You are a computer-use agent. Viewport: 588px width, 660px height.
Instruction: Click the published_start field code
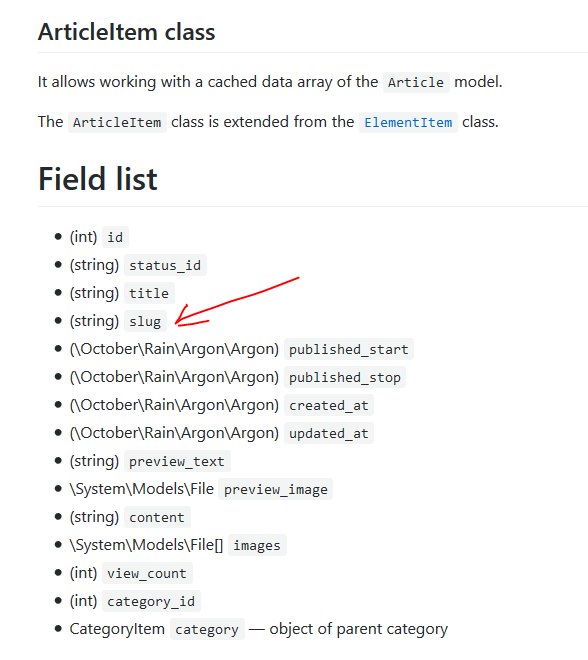(349, 349)
